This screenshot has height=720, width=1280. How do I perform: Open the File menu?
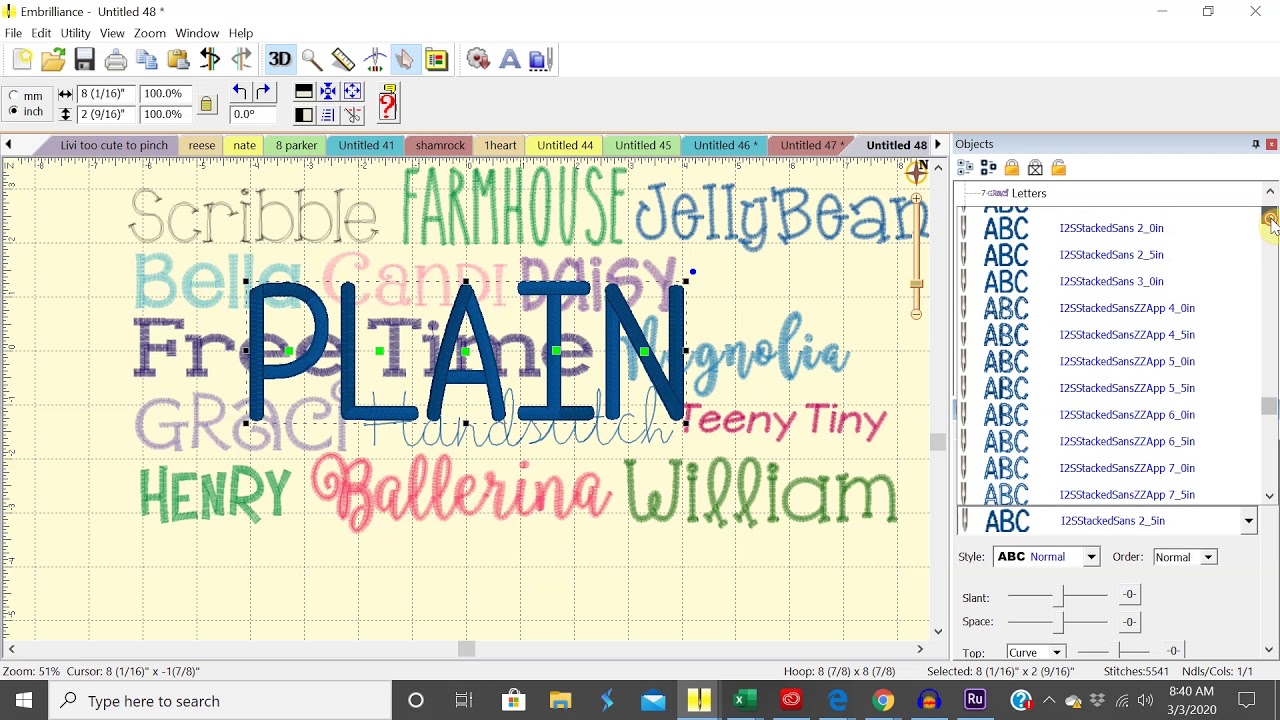[13, 33]
